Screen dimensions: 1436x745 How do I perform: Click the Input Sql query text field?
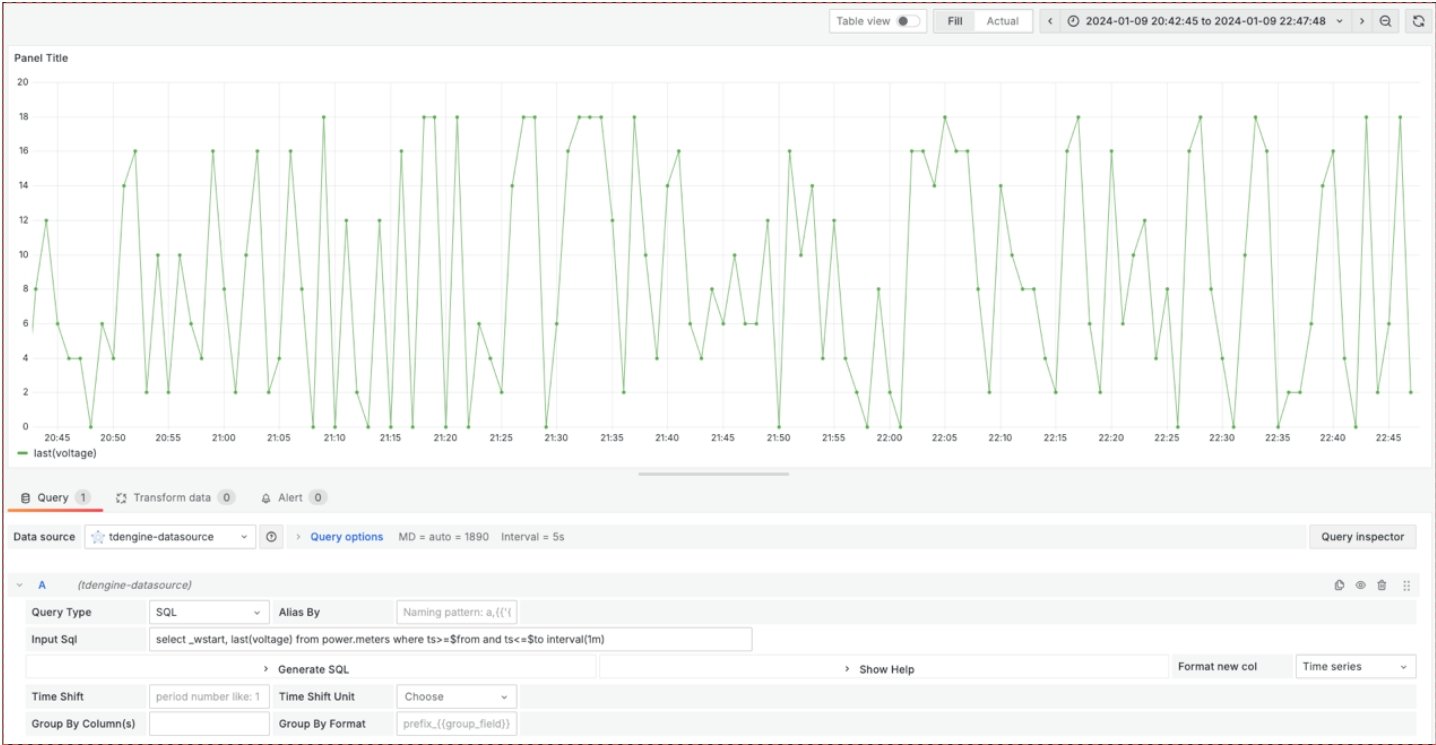(450, 640)
